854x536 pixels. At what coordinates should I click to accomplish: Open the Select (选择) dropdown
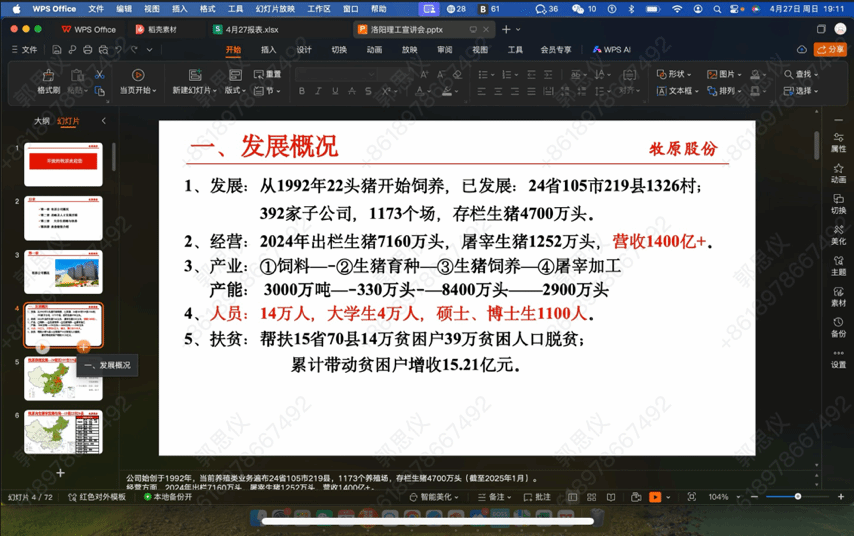point(801,90)
